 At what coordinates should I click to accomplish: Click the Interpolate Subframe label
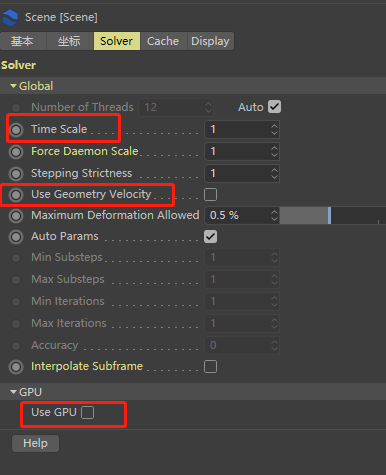(x=87, y=366)
